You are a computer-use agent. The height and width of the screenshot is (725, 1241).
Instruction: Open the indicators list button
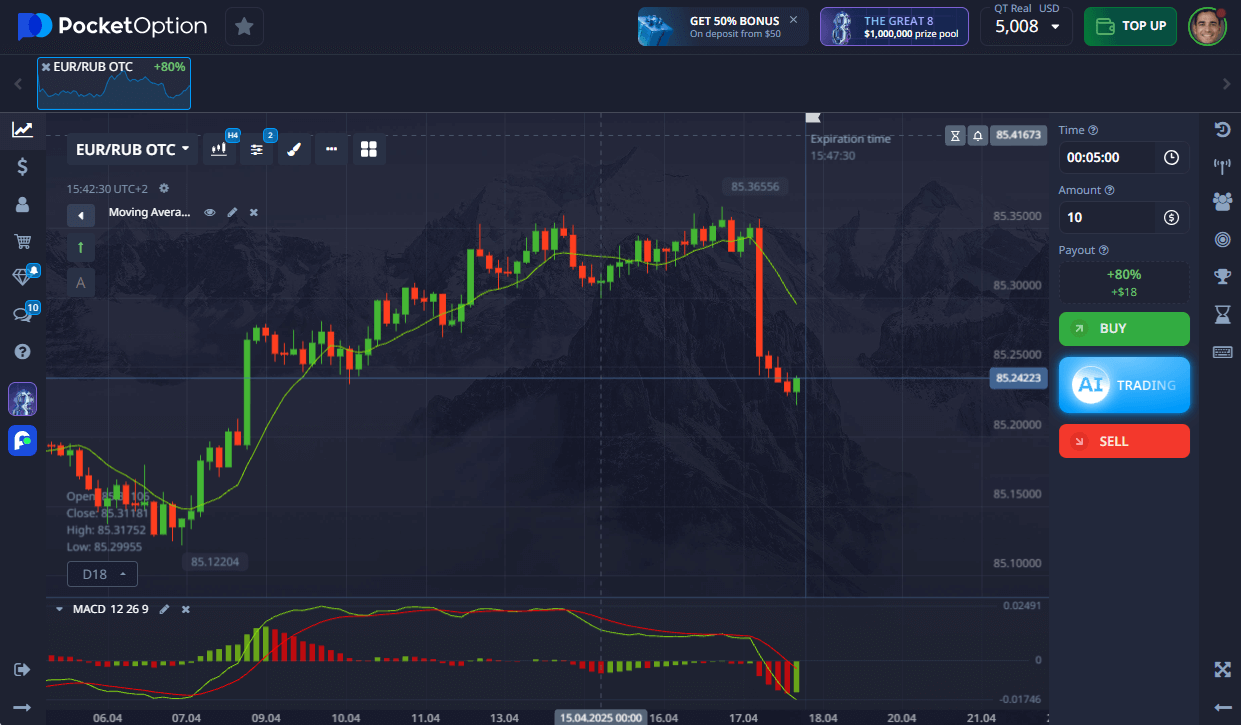(x=257, y=150)
